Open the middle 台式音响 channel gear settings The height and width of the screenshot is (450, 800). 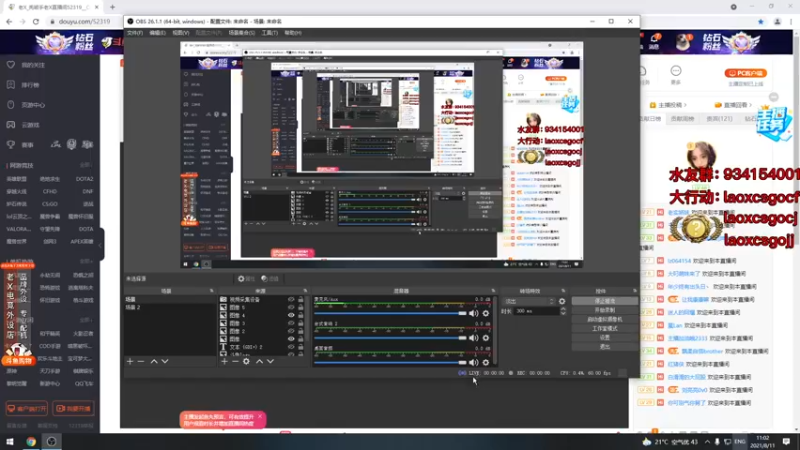[486, 338]
